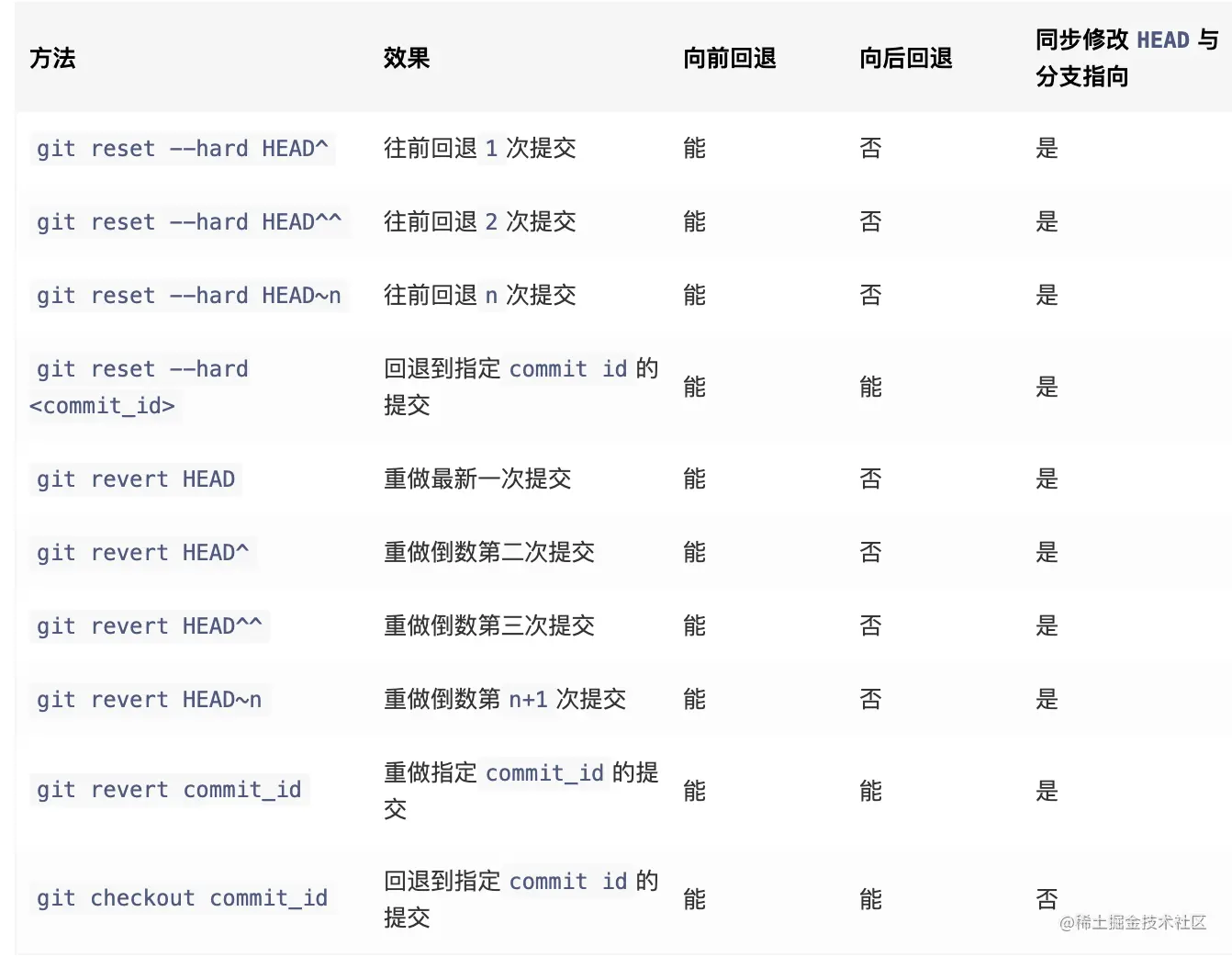Click the '重做倒数第 n+1 次提交' effect text
1232x957 pixels.
(x=505, y=699)
